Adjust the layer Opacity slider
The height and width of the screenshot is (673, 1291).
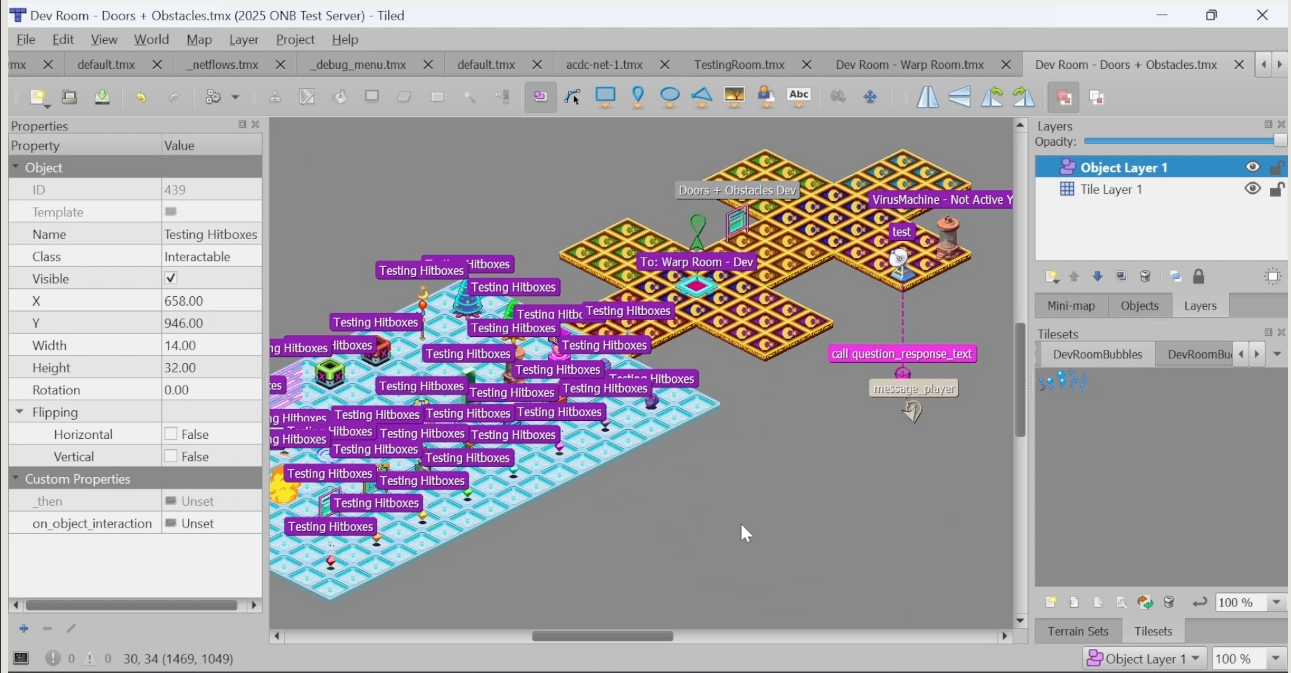click(1184, 142)
